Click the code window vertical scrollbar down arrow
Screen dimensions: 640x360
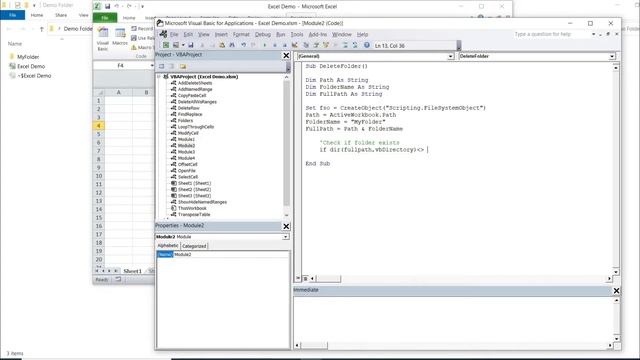pos(616,271)
